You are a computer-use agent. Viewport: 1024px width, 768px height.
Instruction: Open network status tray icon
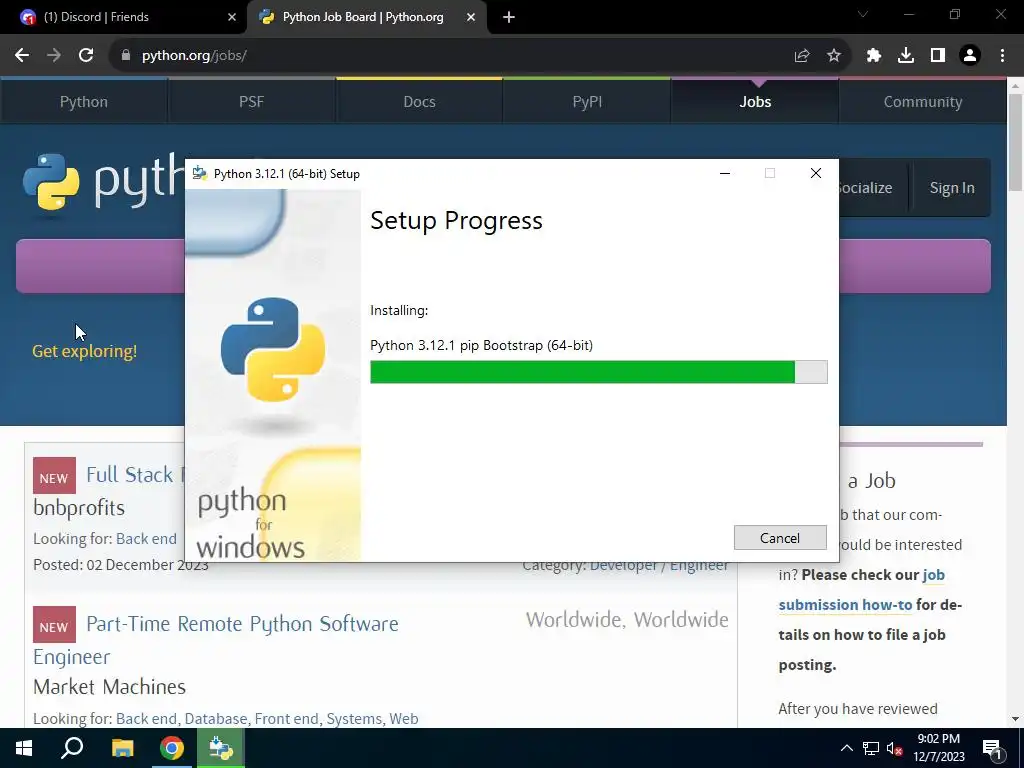[871, 748]
